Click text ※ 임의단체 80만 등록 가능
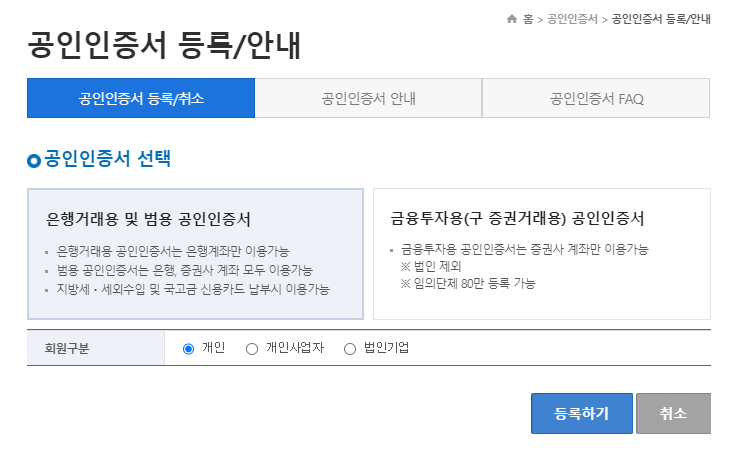This screenshot has width=731, height=454. coord(468,283)
